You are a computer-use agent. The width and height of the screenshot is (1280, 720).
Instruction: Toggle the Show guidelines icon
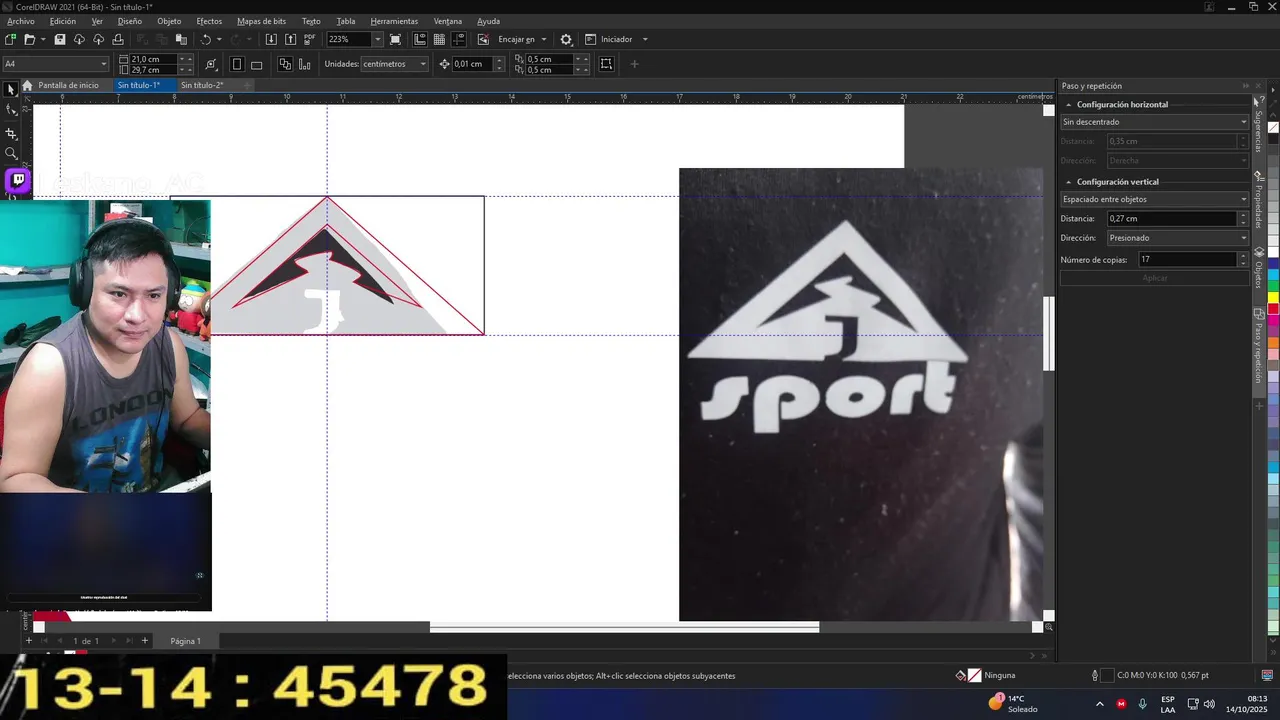click(459, 39)
